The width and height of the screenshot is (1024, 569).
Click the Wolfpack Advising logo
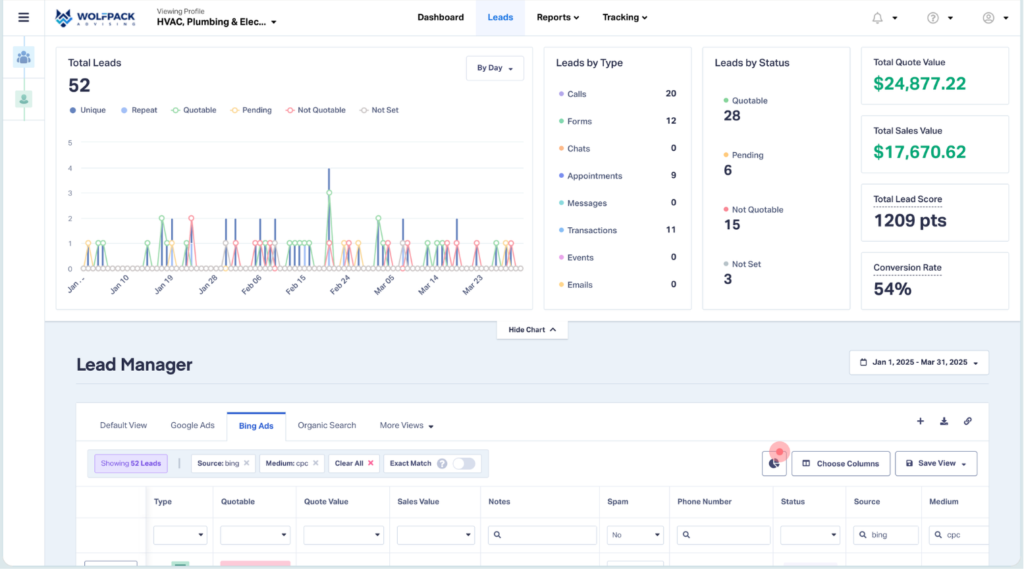point(95,18)
